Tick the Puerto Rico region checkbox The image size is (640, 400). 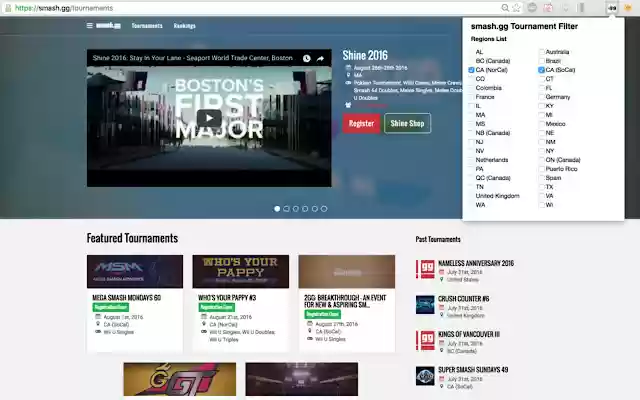(x=541, y=169)
